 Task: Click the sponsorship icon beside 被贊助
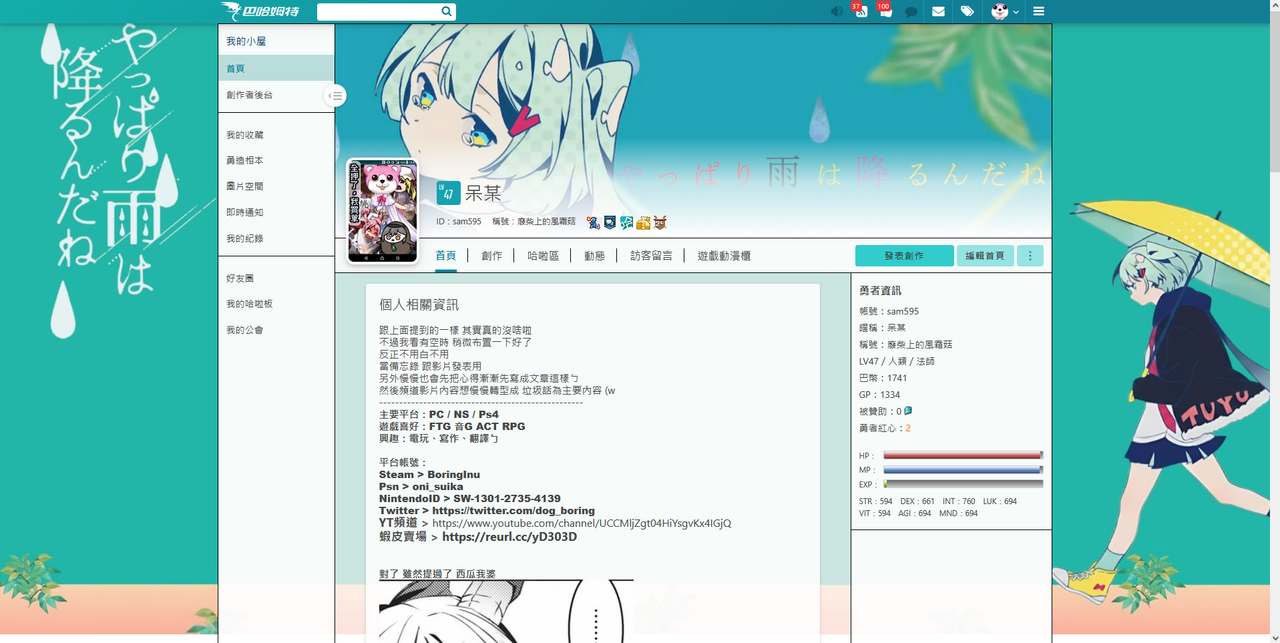tap(908, 411)
